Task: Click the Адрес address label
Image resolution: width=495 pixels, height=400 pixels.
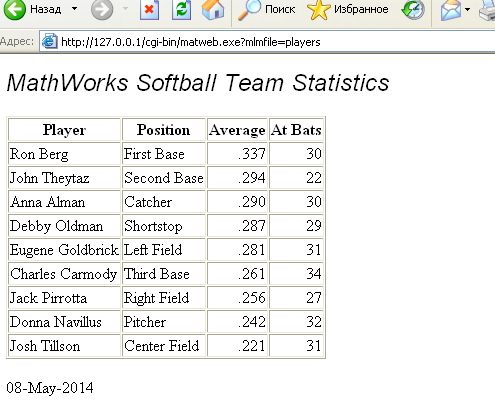Action: [x=17, y=42]
